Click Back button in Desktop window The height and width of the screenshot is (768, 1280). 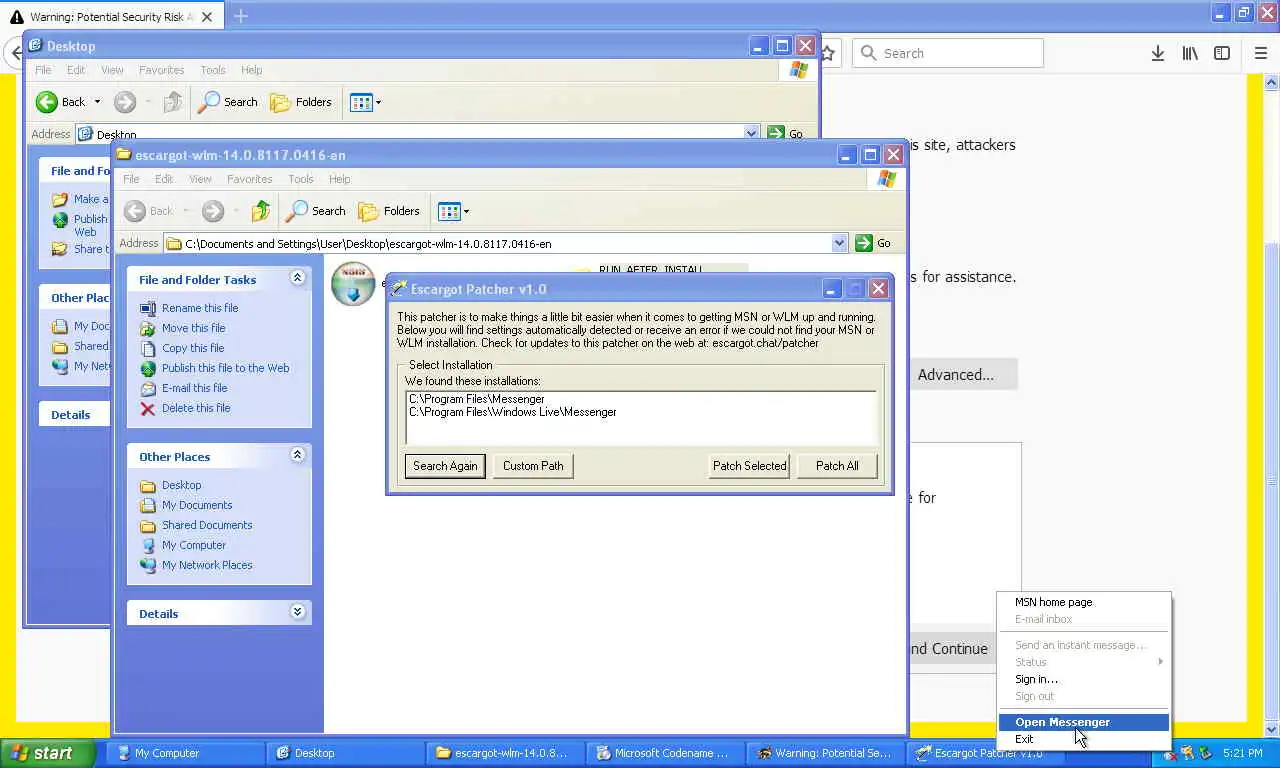pos(61,102)
